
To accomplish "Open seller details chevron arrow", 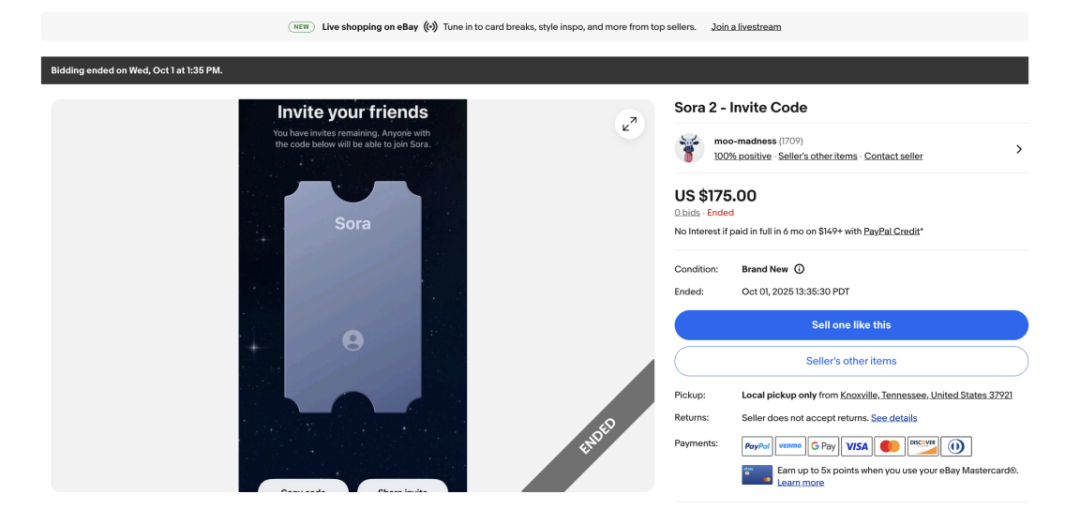I will tap(1018, 149).
